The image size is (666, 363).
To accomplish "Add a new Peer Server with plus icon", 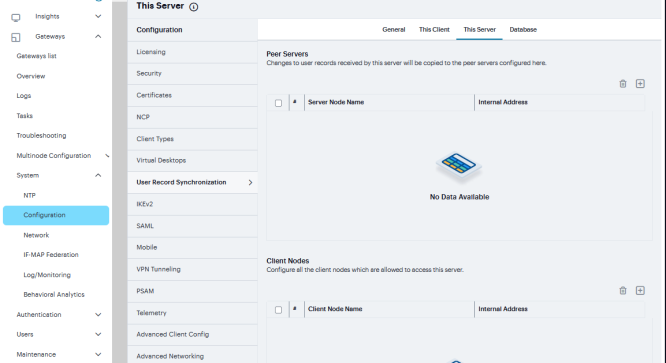I will [640, 84].
